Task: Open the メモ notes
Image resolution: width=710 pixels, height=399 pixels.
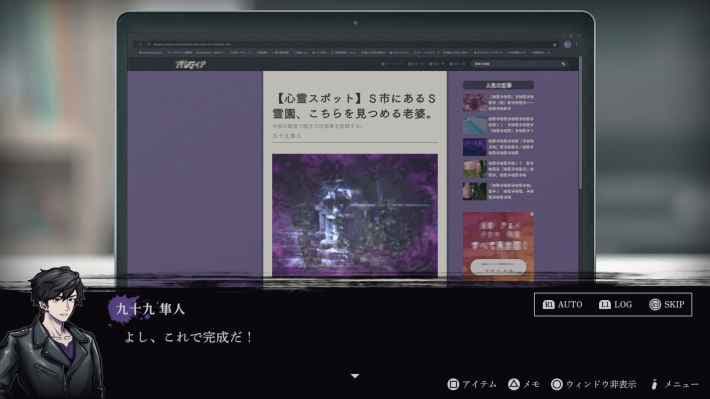Action: tap(531, 385)
